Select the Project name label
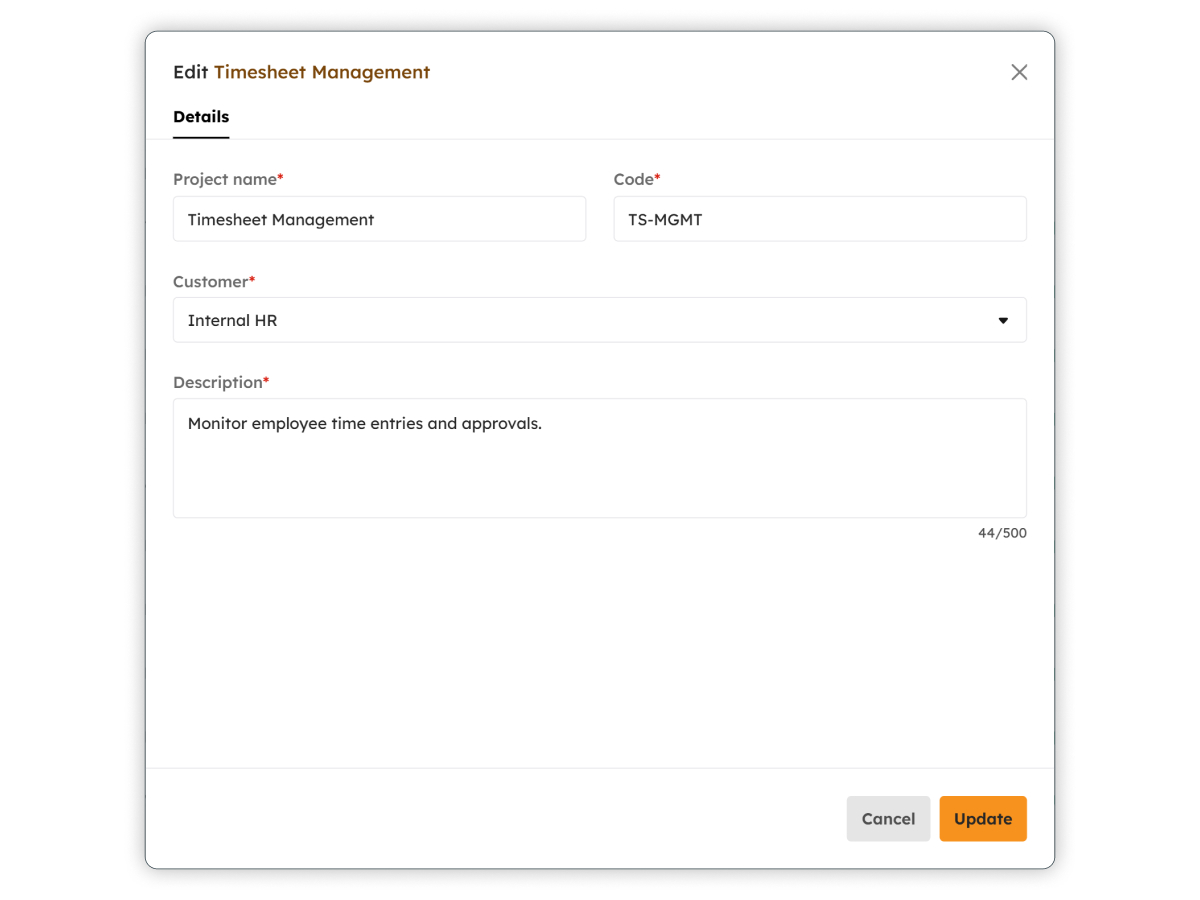The image size is (1200, 900). click(225, 179)
